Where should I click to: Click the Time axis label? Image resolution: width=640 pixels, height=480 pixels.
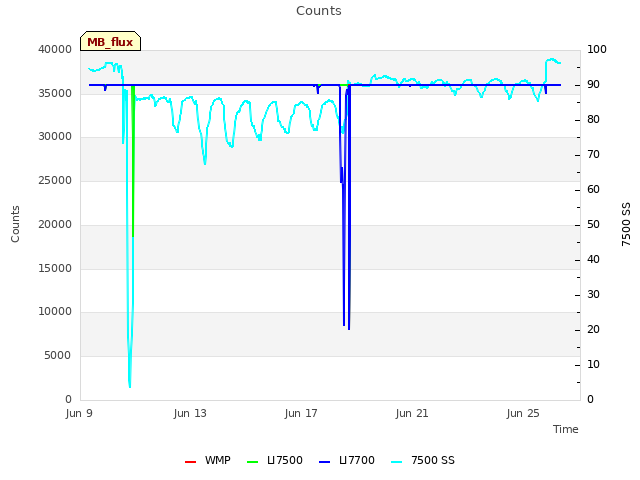566,429
